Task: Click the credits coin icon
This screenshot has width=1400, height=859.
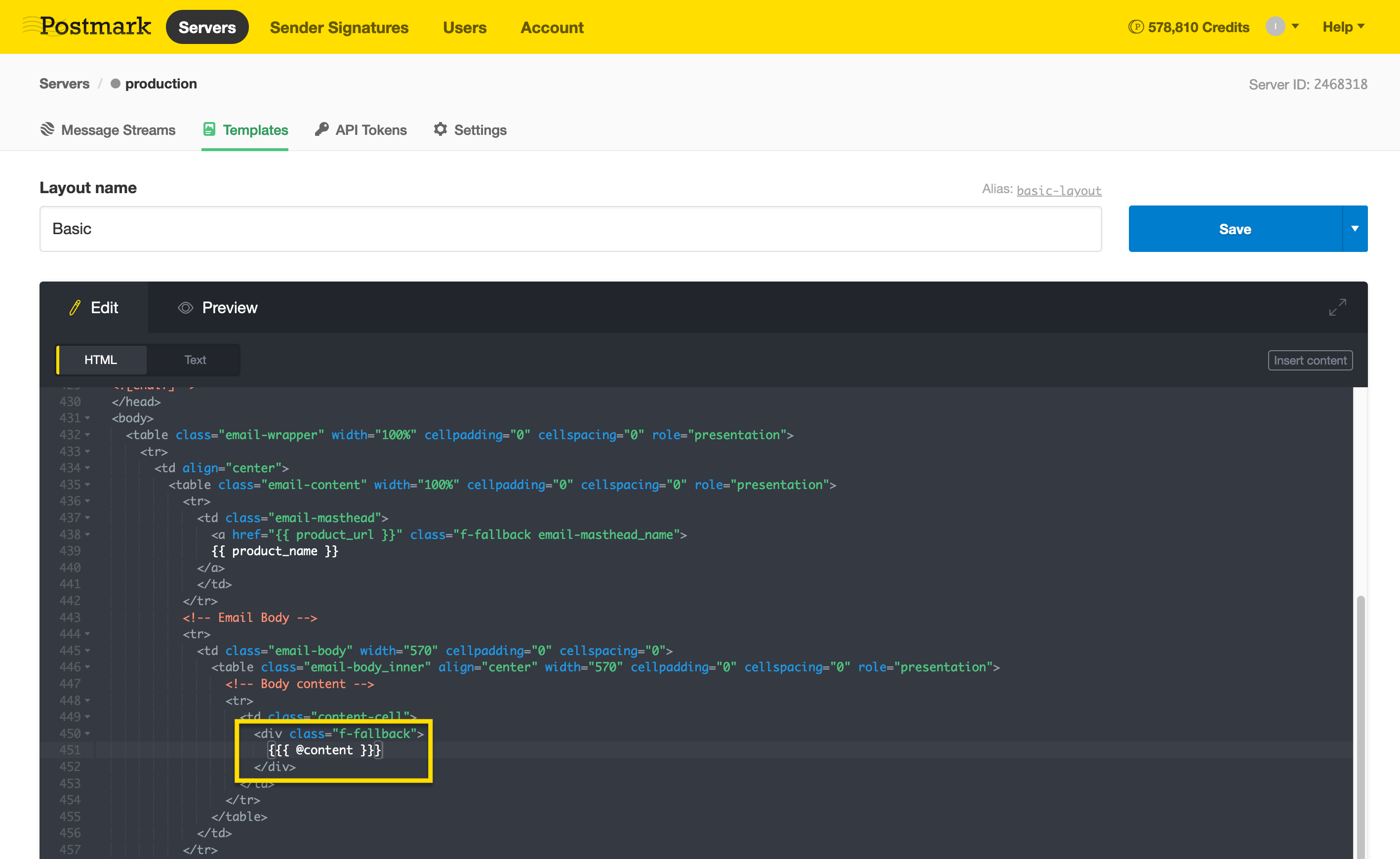Action: 1135,27
